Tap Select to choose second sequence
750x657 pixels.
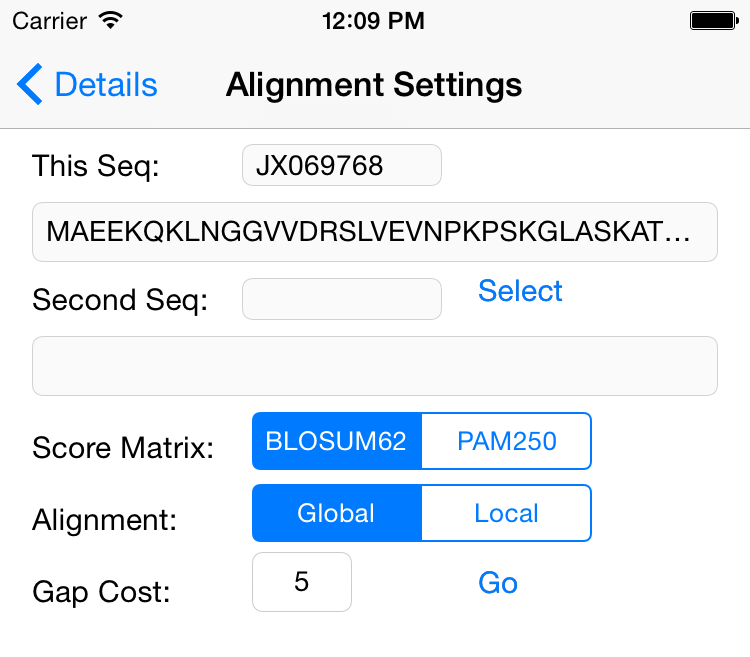point(520,291)
